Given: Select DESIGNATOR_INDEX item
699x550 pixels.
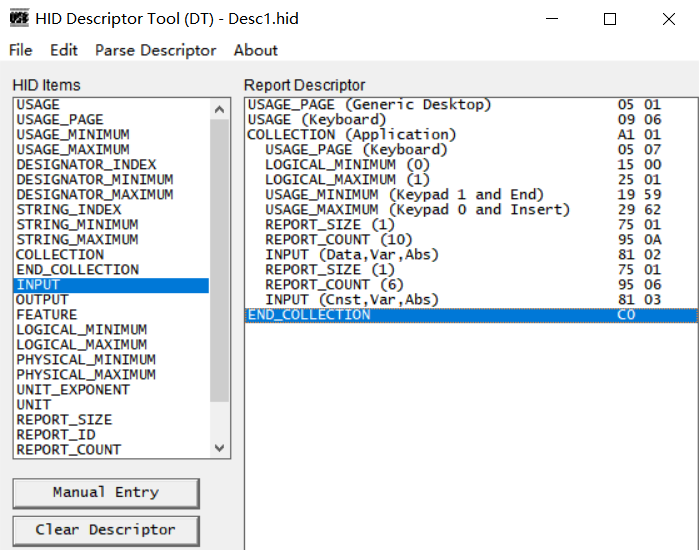Looking at the screenshot, I should pos(111,164).
